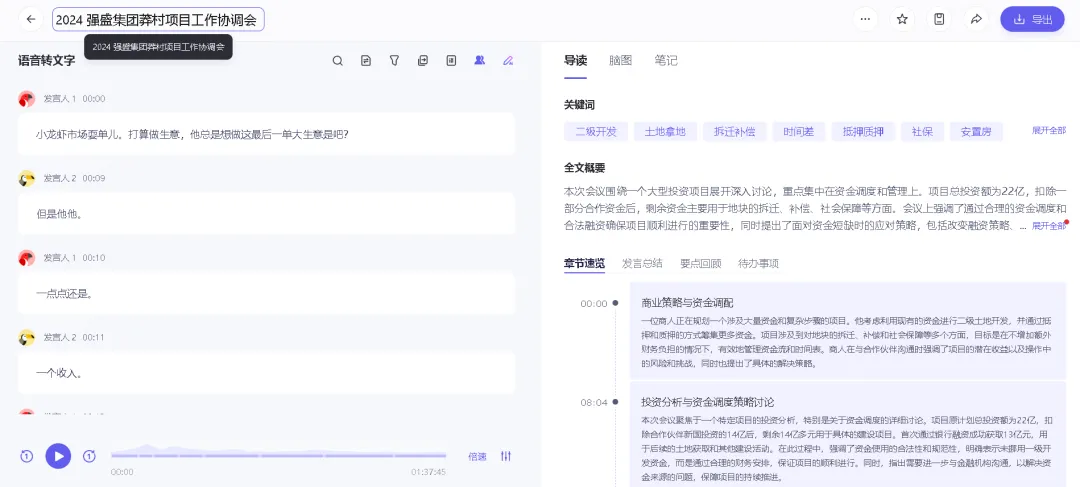Screen dimensions: 1080x487
Task: Share the recording via arrow icon
Action: pyautogui.click(x=976, y=19)
